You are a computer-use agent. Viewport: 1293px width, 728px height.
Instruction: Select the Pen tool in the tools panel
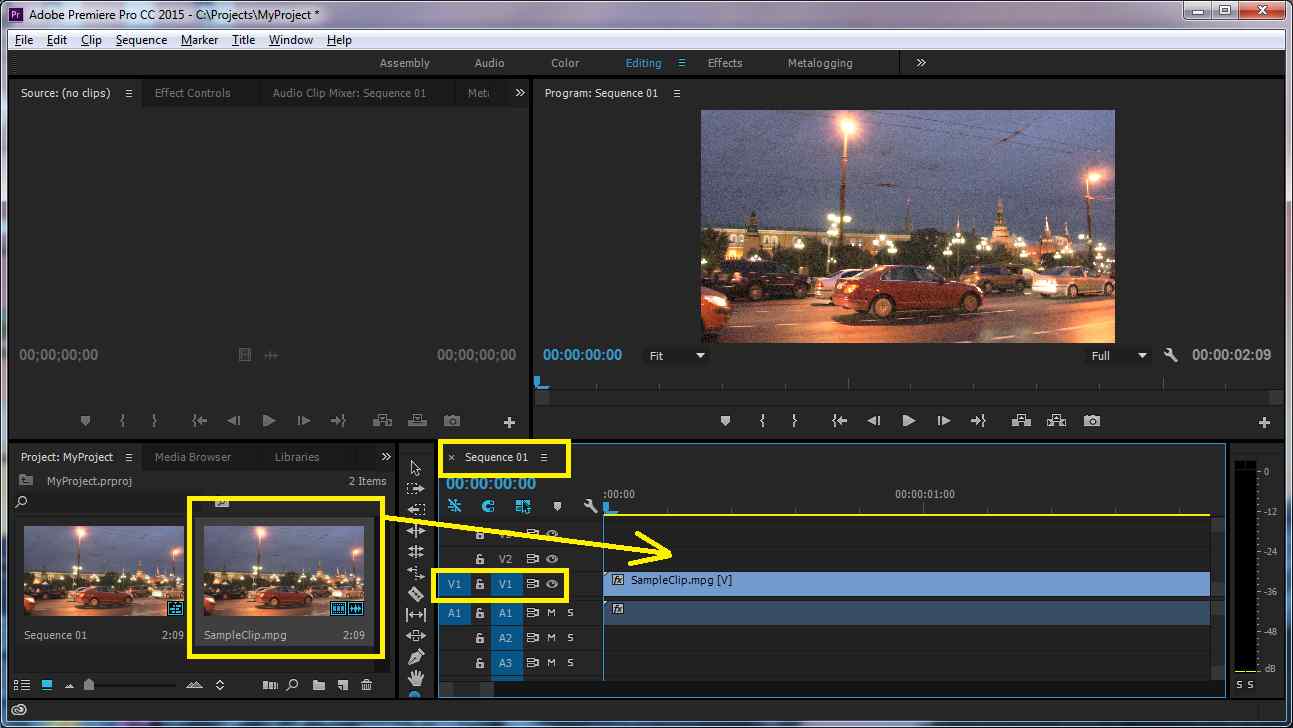click(416, 657)
